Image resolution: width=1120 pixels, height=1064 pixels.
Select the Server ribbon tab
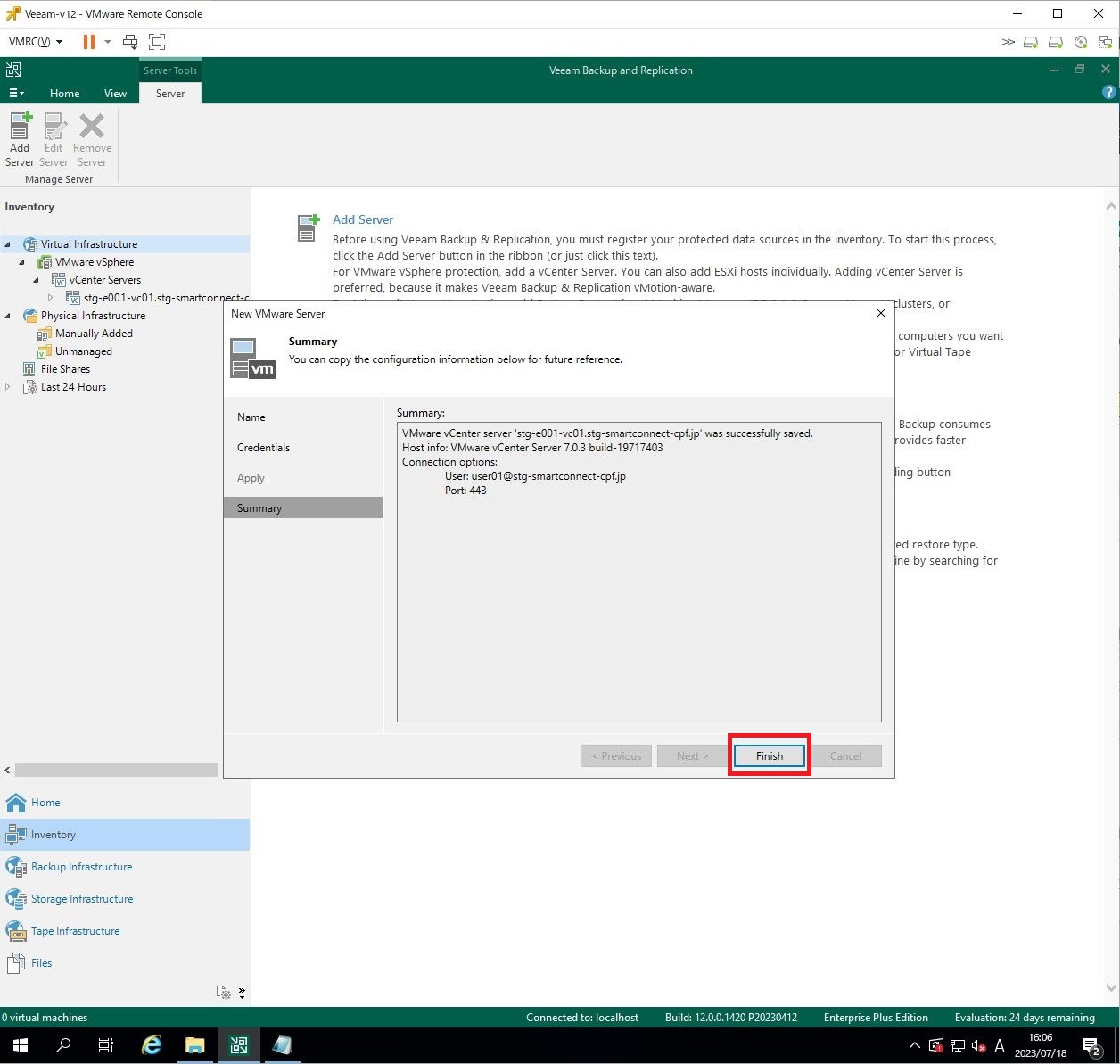point(170,93)
